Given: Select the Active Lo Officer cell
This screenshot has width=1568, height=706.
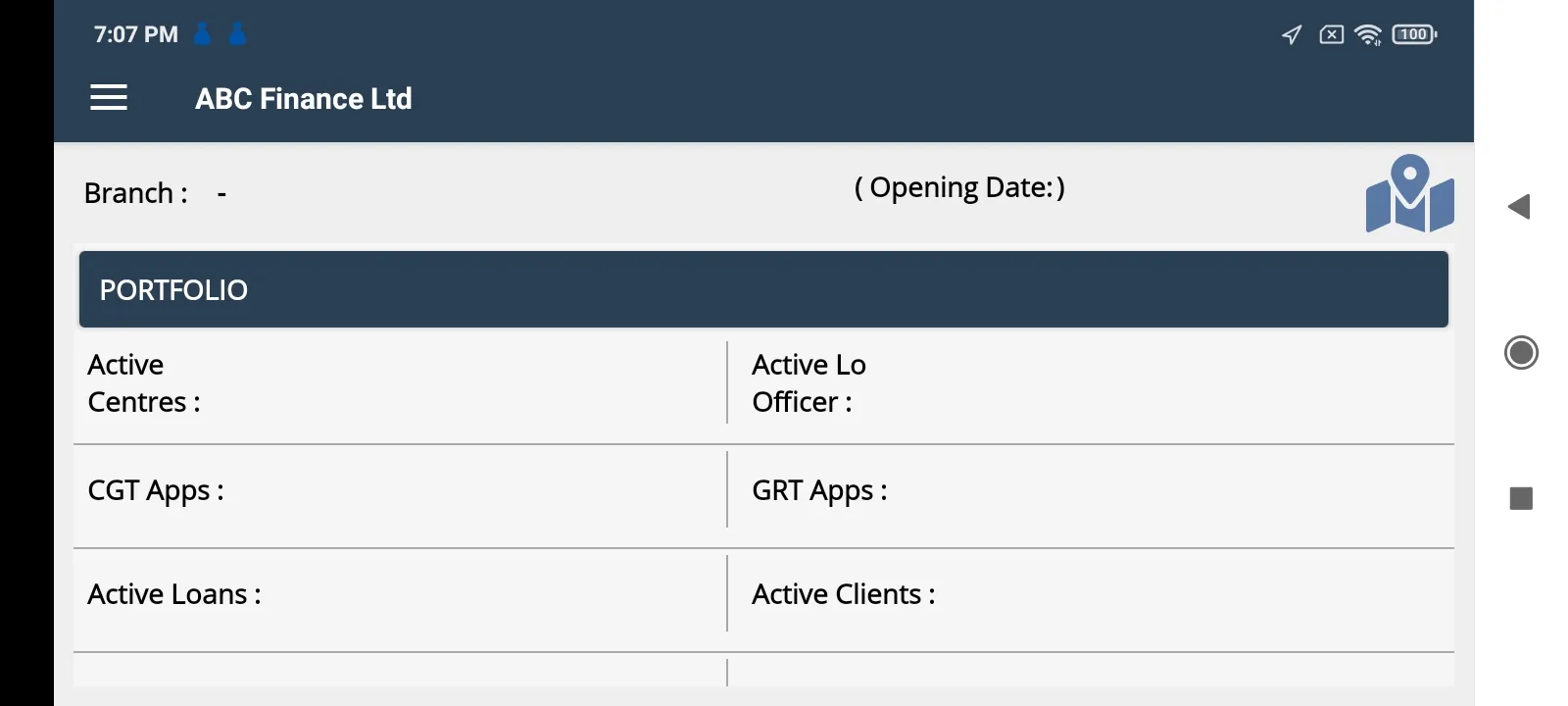Looking at the screenshot, I should (1090, 383).
